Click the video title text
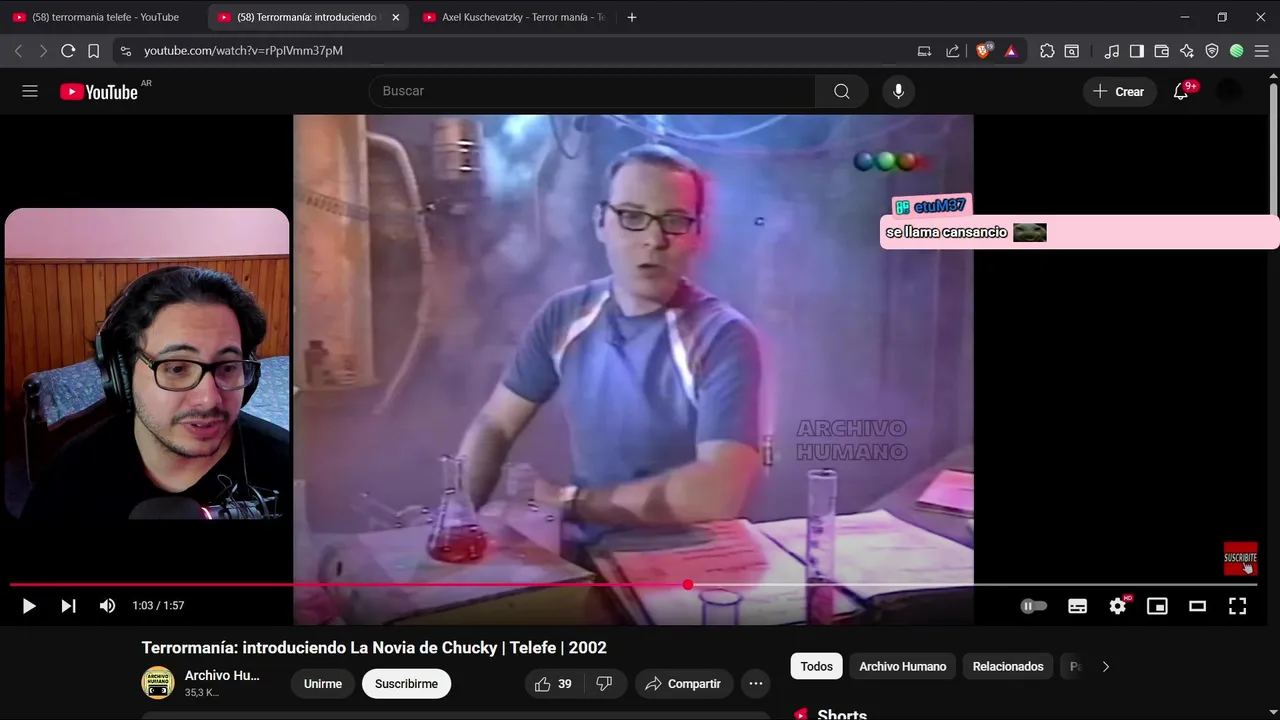This screenshot has height=720, width=1280. (x=374, y=648)
